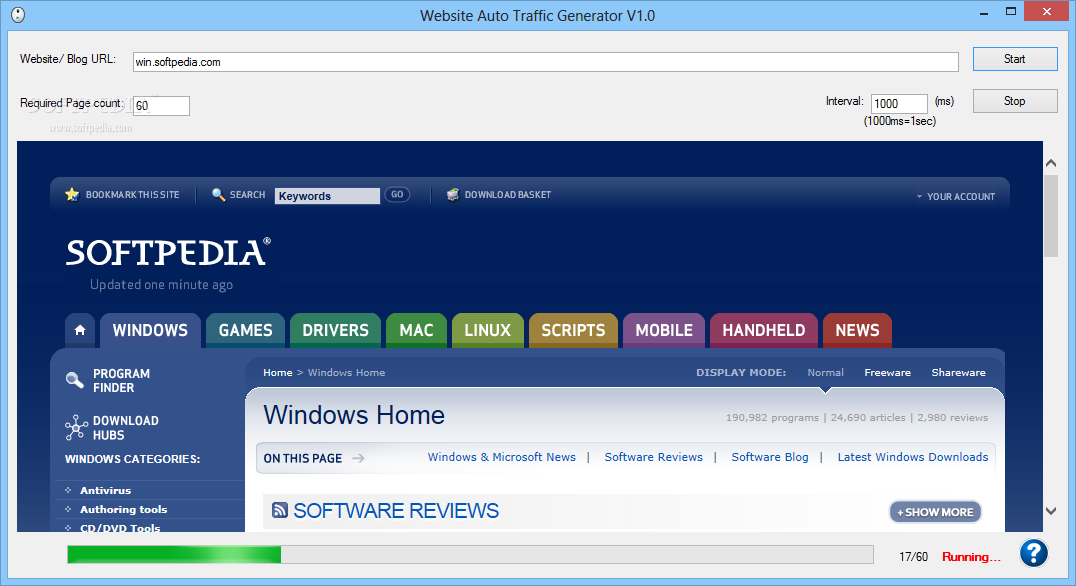This screenshot has width=1076, height=586.
Task: Focus the Keywords search box
Action: pos(327,196)
